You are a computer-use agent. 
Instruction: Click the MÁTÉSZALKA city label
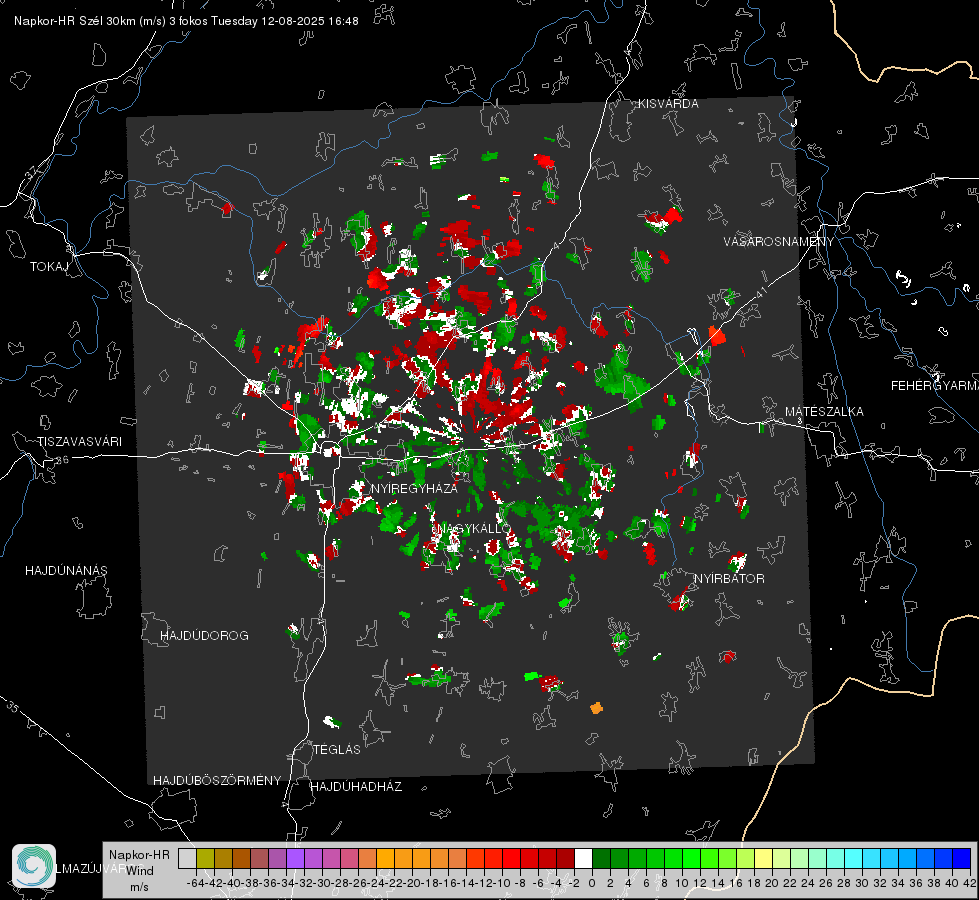824,412
